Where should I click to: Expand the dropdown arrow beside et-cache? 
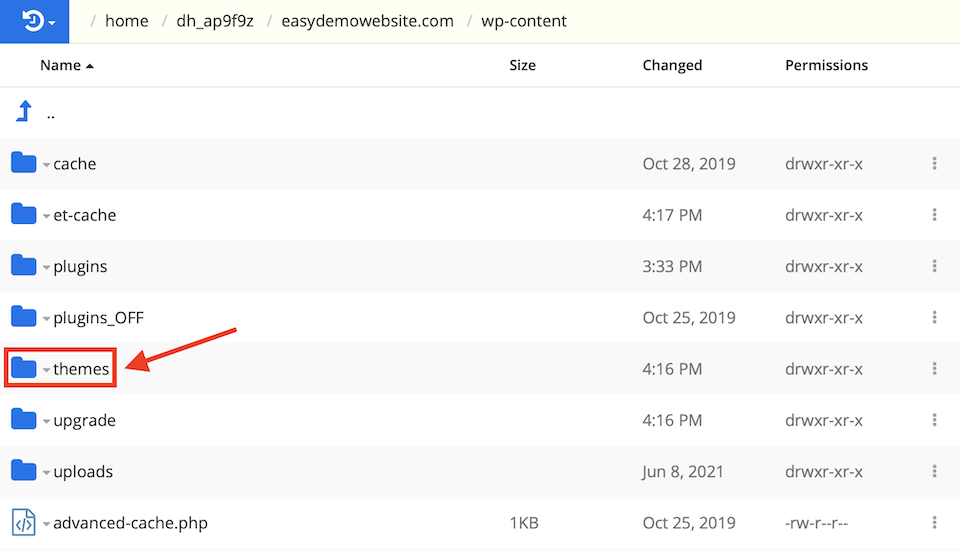pyautogui.click(x=46, y=216)
